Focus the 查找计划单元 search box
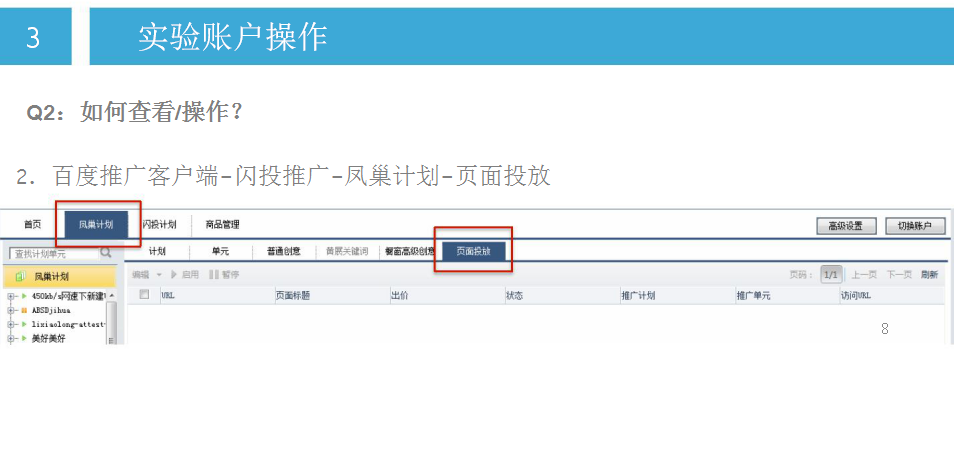The width and height of the screenshot is (954, 464). coord(54,254)
